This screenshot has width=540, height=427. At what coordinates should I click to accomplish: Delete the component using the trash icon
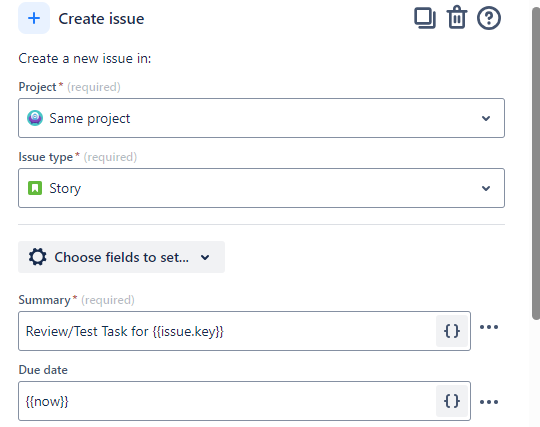[457, 17]
